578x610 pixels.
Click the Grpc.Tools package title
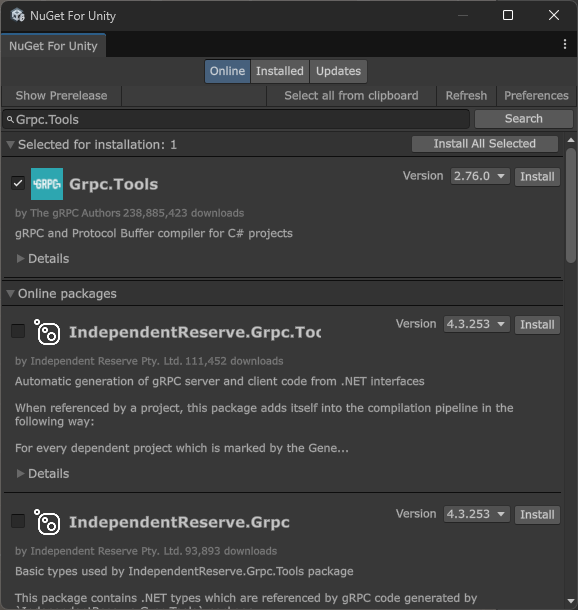[x=114, y=184]
